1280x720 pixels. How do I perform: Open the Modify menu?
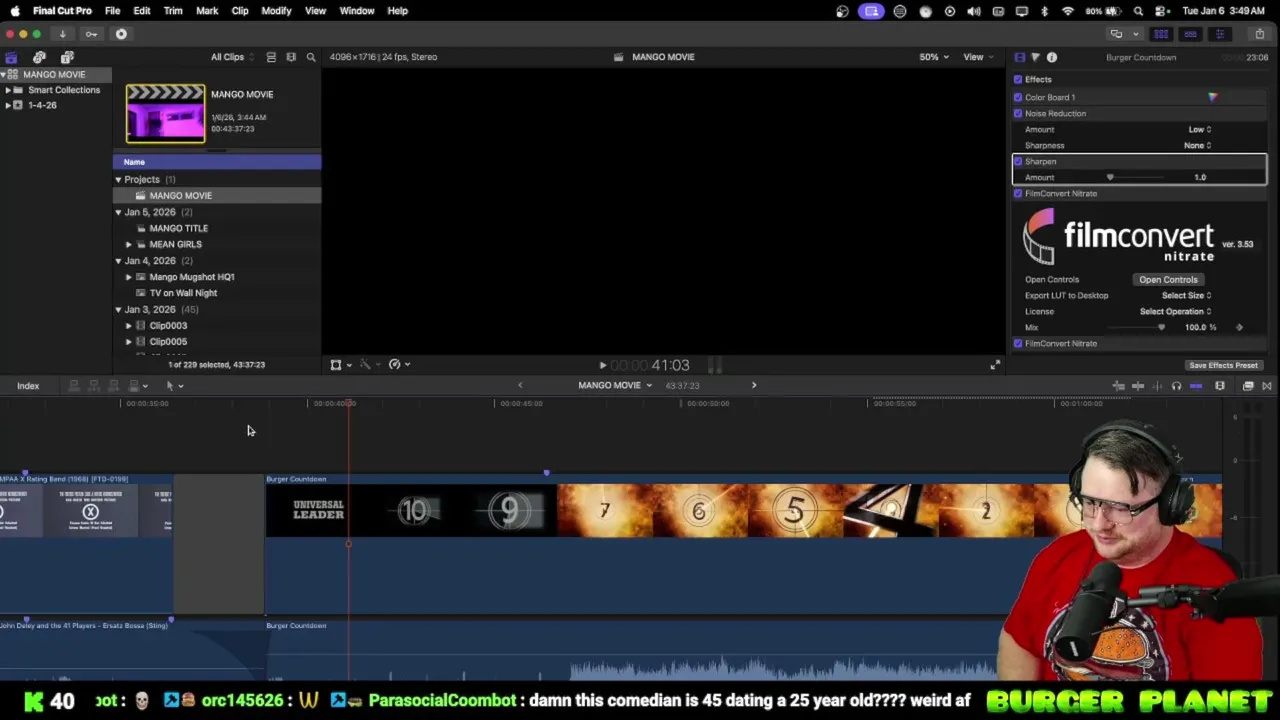point(276,11)
